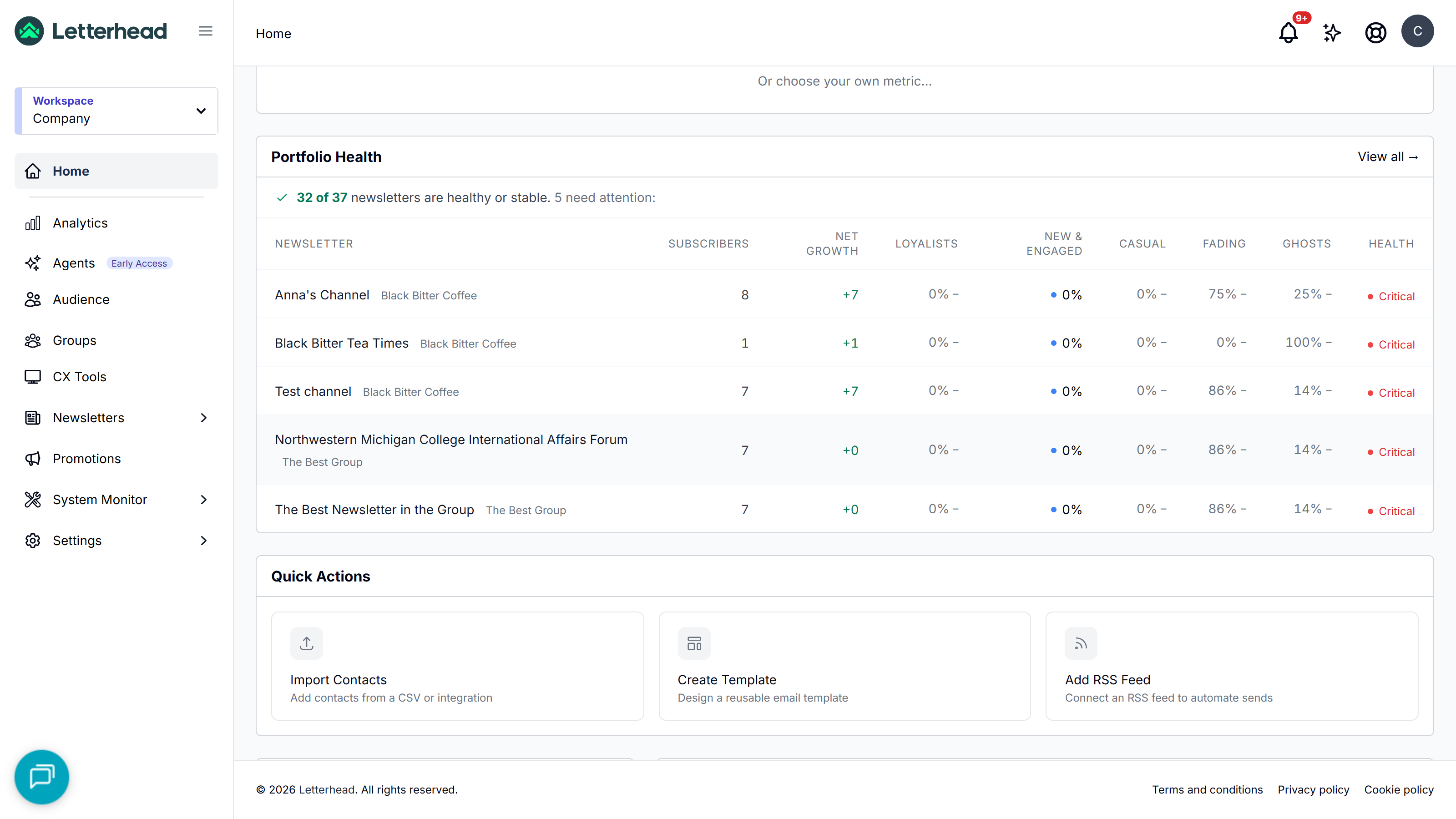Open Northwestern Michigan College International Affairs Forum
Viewport: 1456px width, 819px height.
(x=844, y=450)
